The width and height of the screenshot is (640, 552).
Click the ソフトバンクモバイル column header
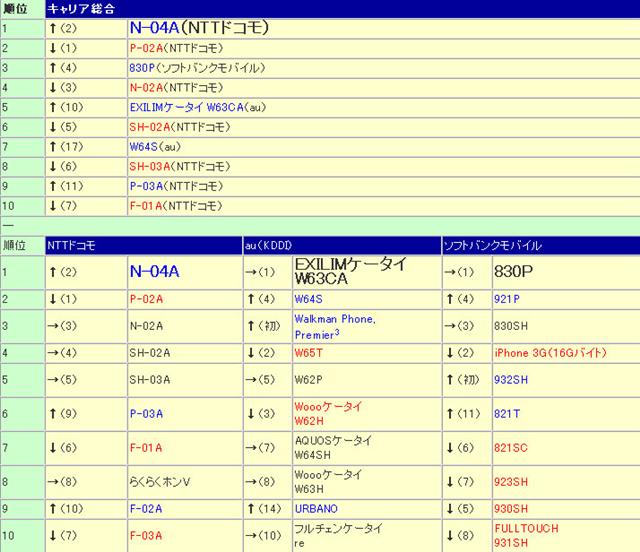click(x=493, y=245)
